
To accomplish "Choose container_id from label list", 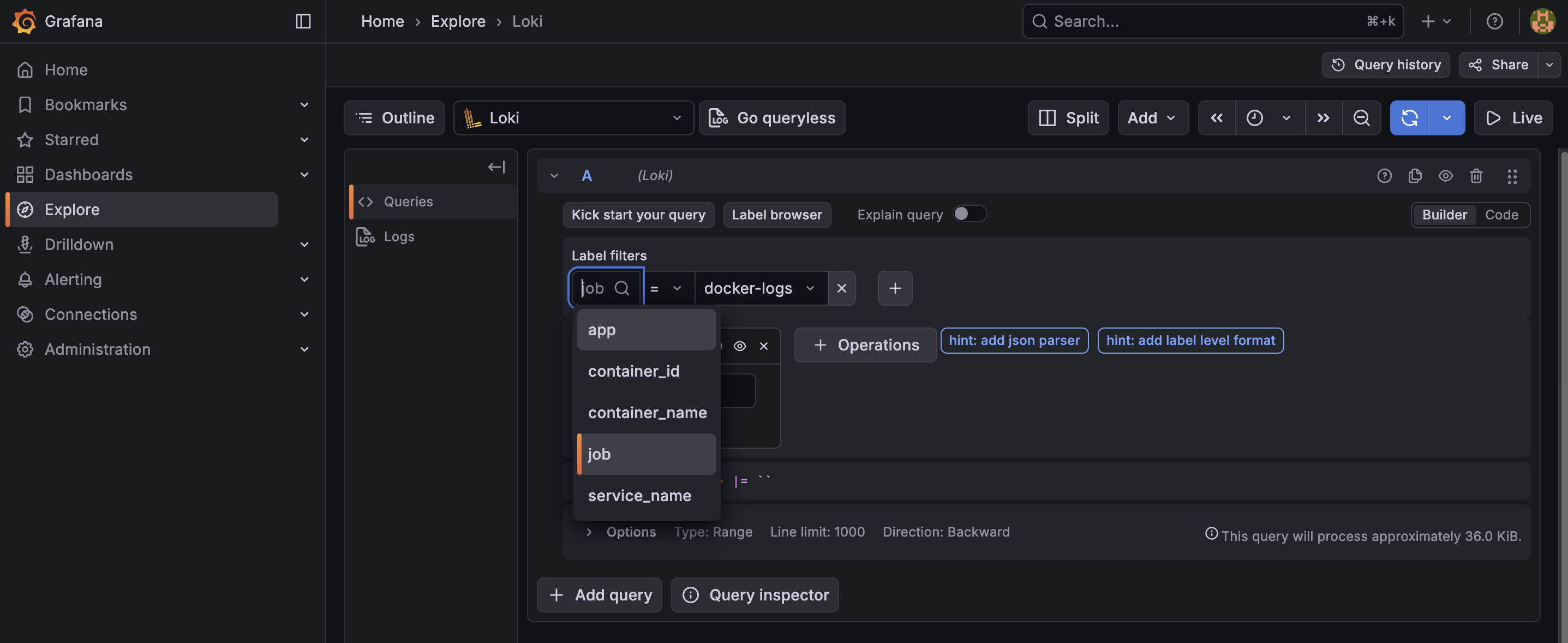I will coord(647,371).
